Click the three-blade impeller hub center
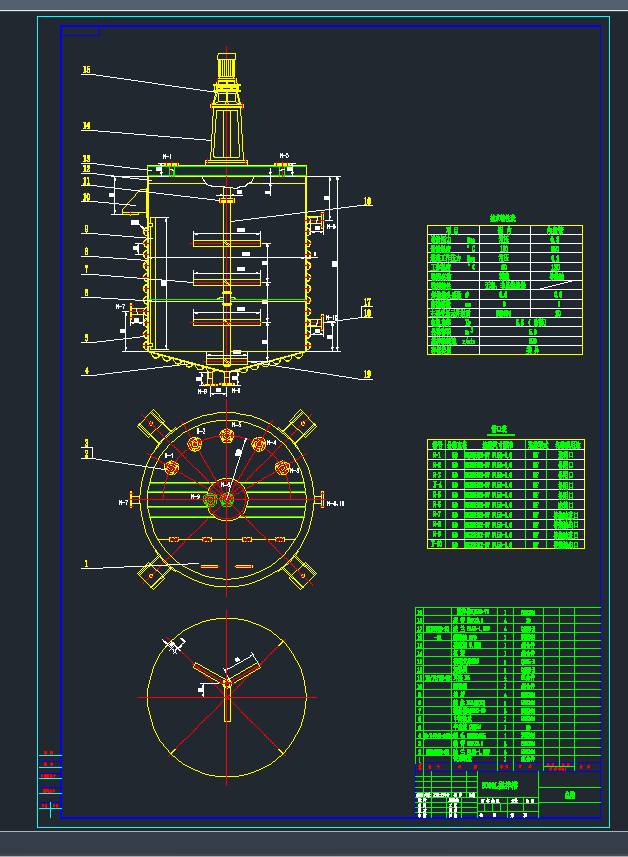This screenshot has height=857, width=628. click(228, 681)
